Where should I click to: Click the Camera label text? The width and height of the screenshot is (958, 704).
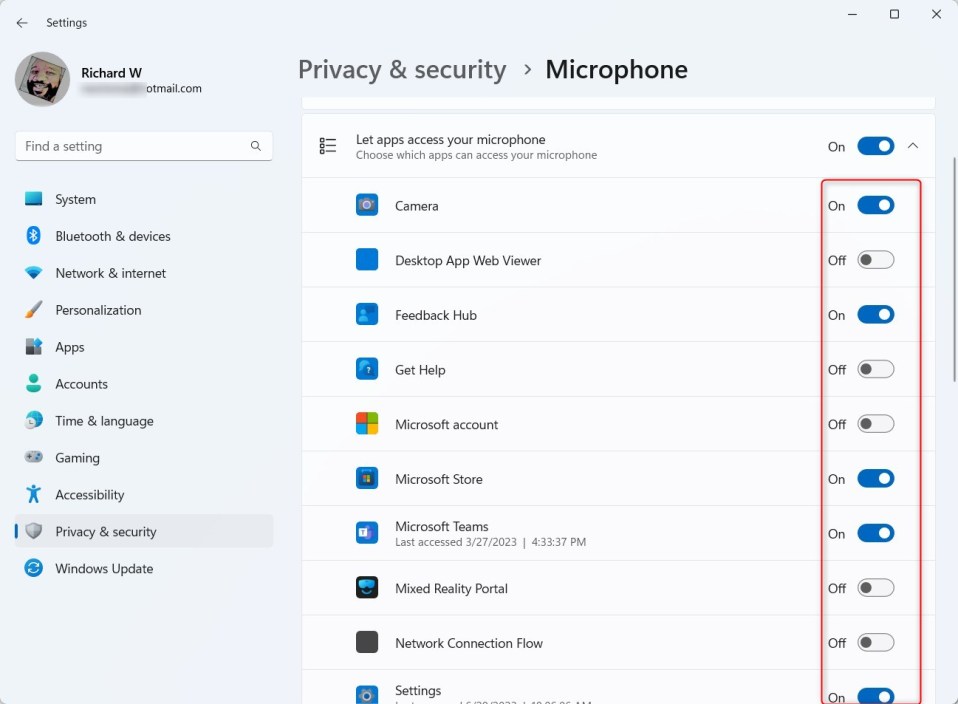417,206
